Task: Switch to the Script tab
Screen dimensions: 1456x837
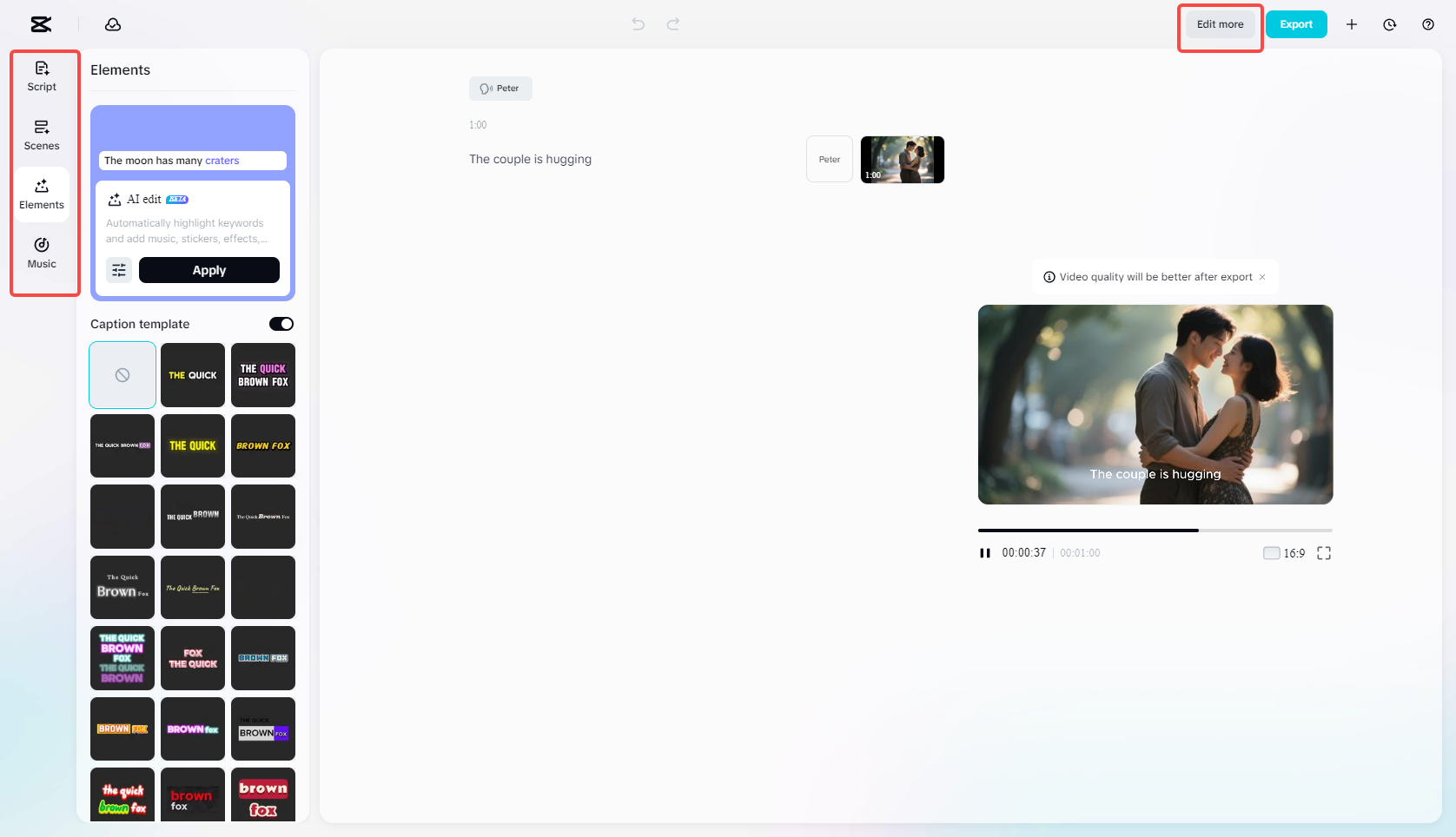Action: click(x=42, y=76)
